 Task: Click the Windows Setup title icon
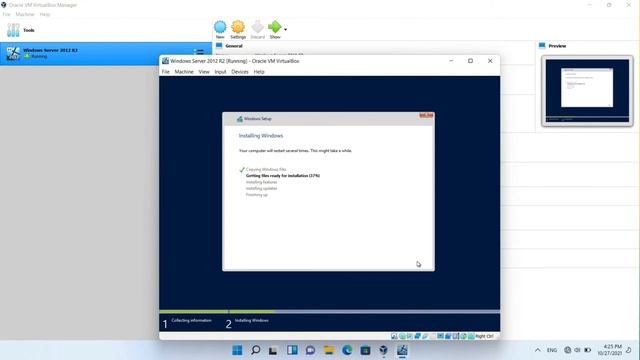point(240,119)
